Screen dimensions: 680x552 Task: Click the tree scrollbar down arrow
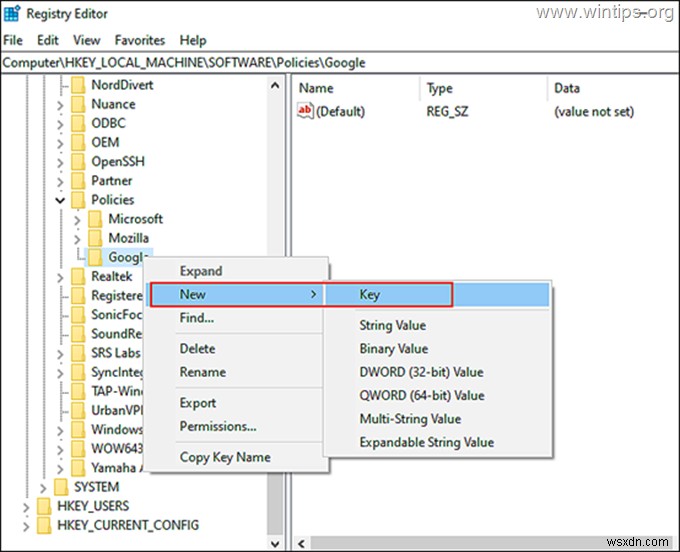[x=275, y=543]
